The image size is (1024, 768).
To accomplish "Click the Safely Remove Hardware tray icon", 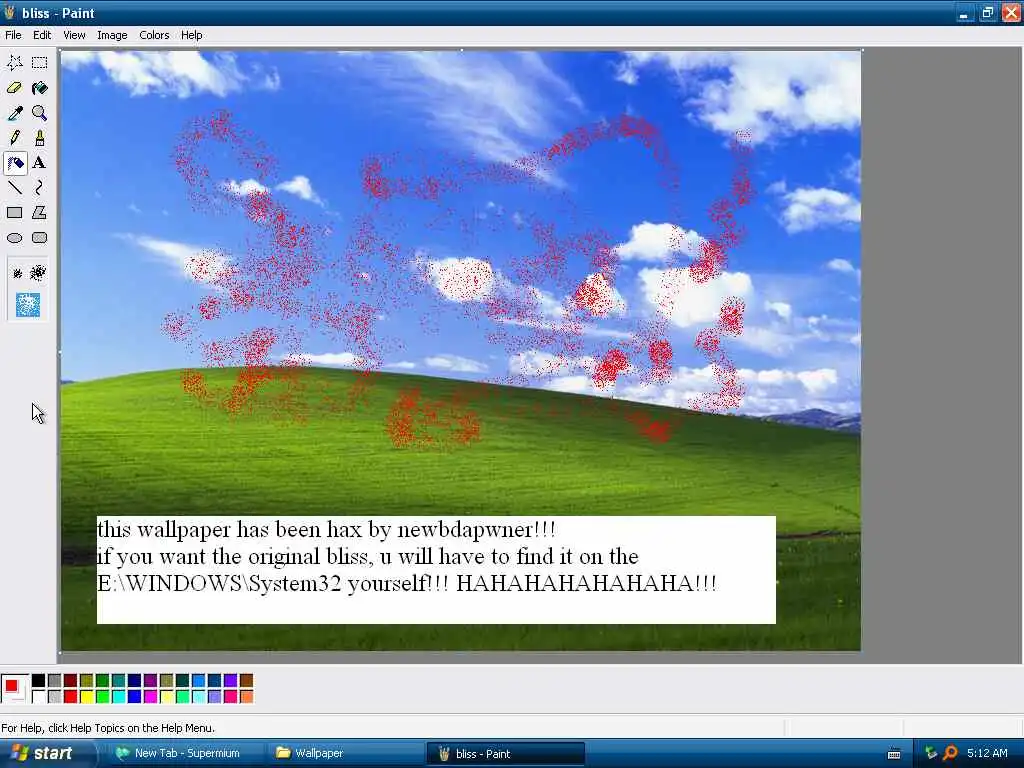I will pos(931,754).
